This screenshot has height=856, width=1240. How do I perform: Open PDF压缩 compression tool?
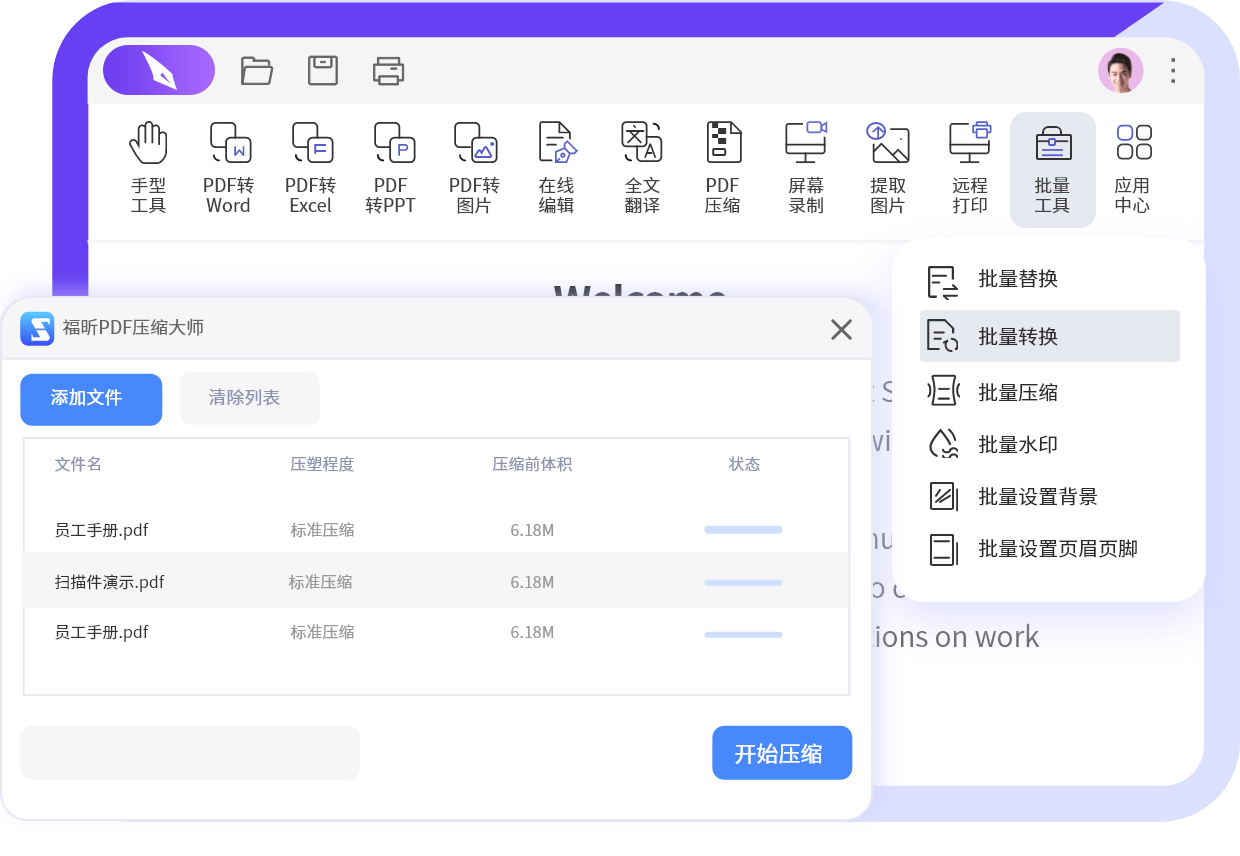pyautogui.click(x=723, y=168)
